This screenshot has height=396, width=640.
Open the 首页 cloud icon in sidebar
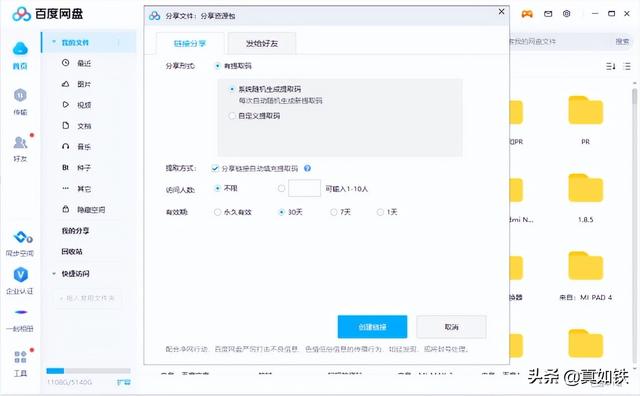click(x=20, y=48)
